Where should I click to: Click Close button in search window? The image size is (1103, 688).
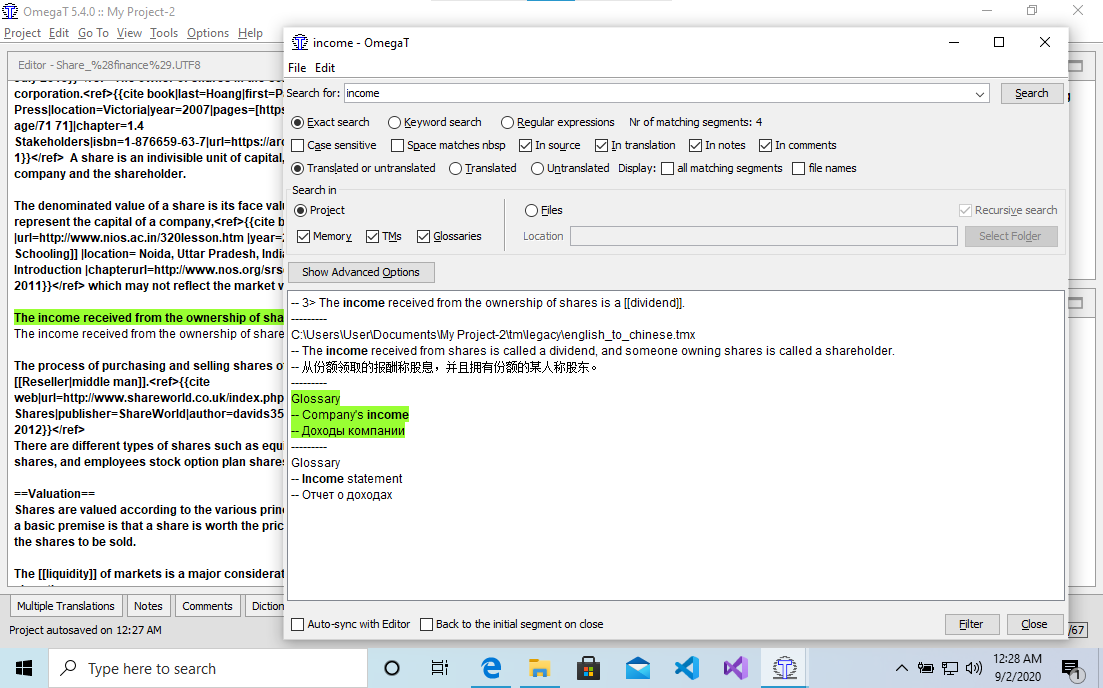[x=1034, y=625]
